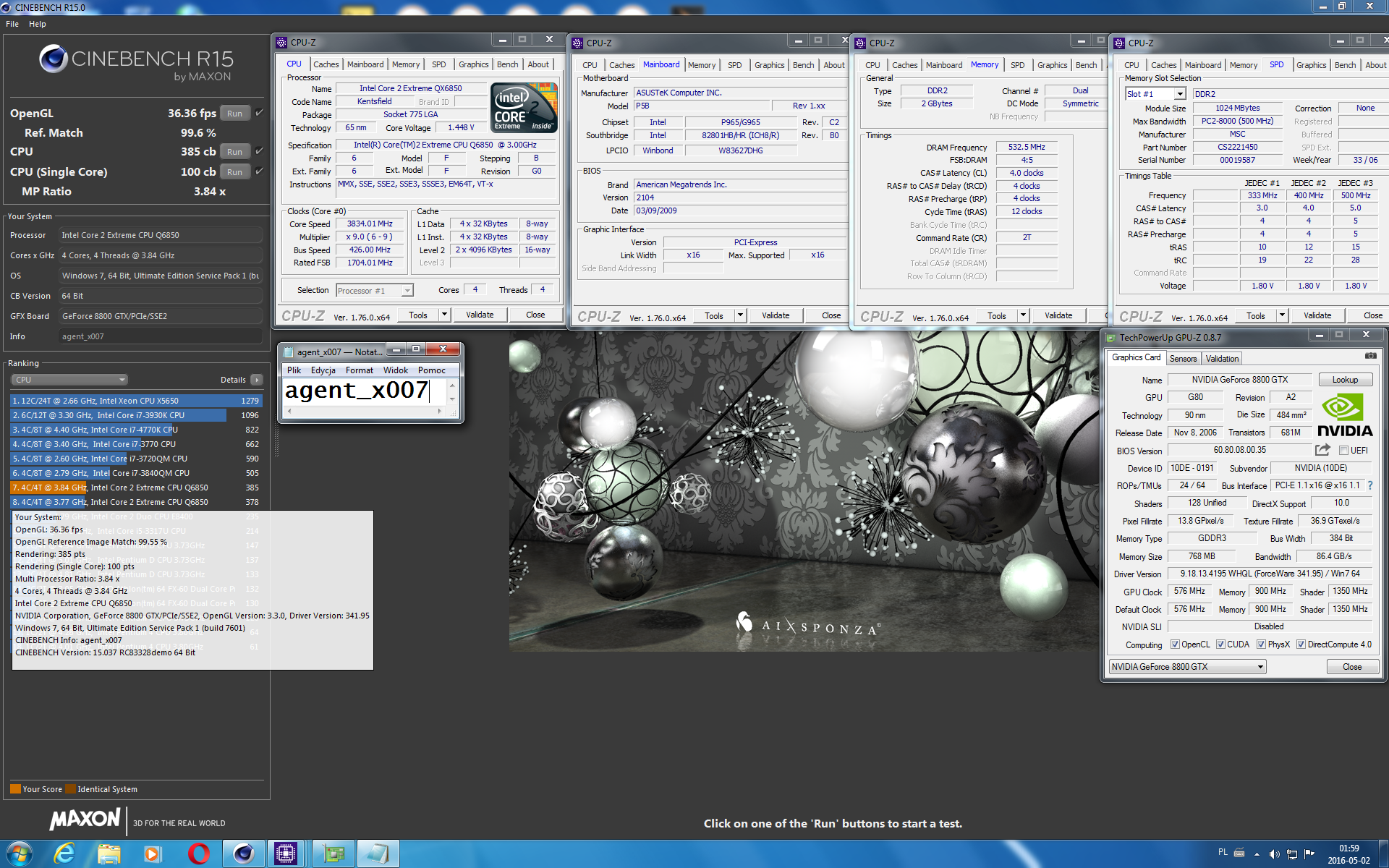Toggle the CPU test checkmark in Cinebench
1389x868 pixels.
point(259,151)
